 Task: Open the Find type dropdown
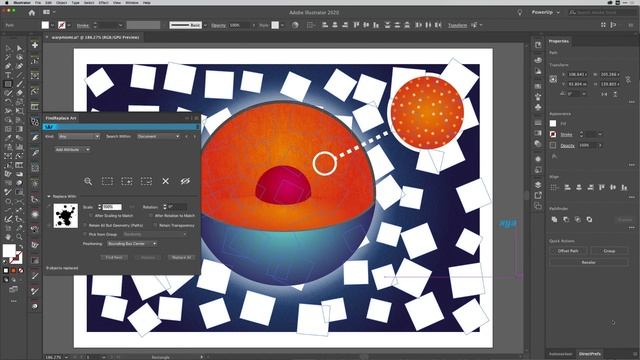pos(79,136)
